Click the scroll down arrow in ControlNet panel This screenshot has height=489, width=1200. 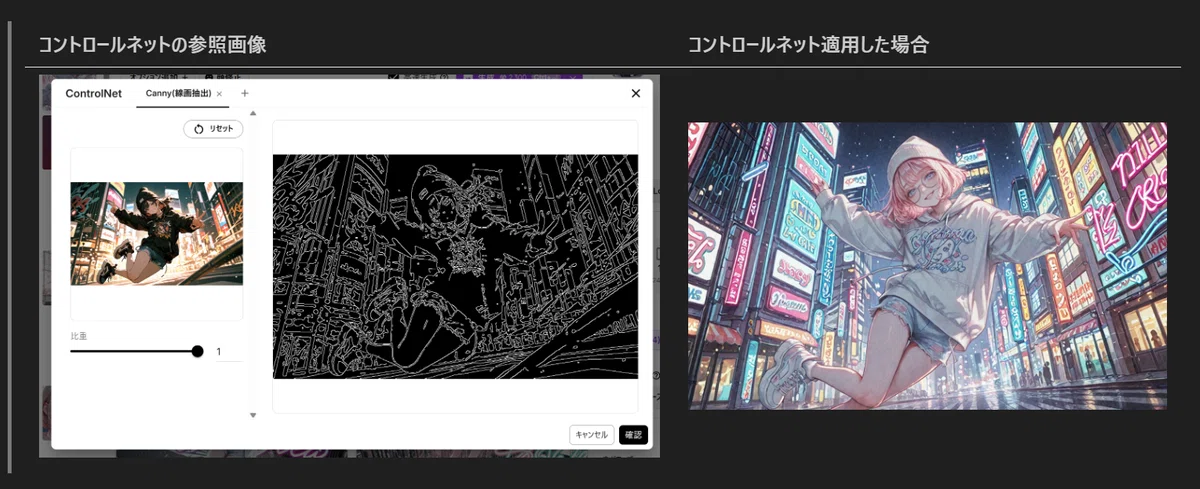click(x=253, y=415)
